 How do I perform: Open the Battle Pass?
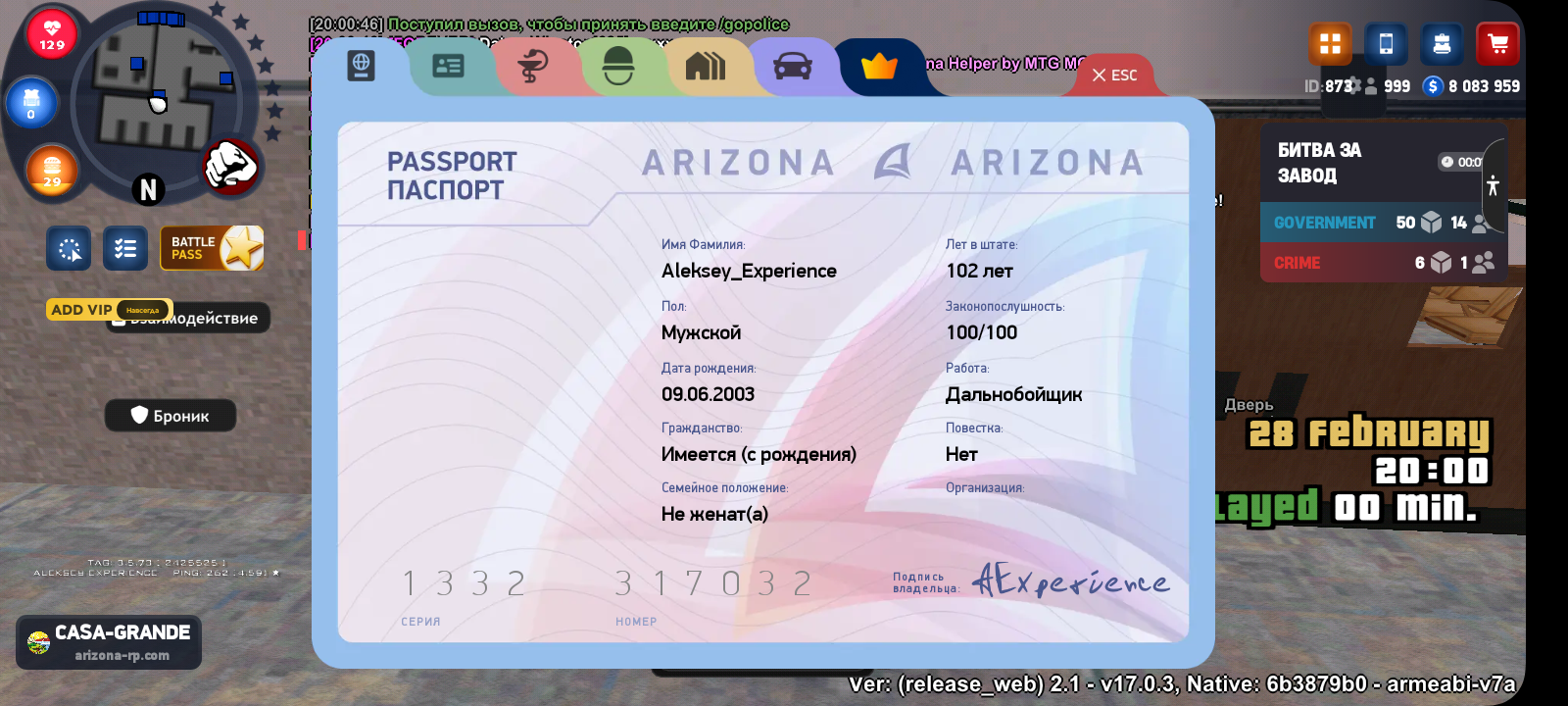(x=213, y=248)
